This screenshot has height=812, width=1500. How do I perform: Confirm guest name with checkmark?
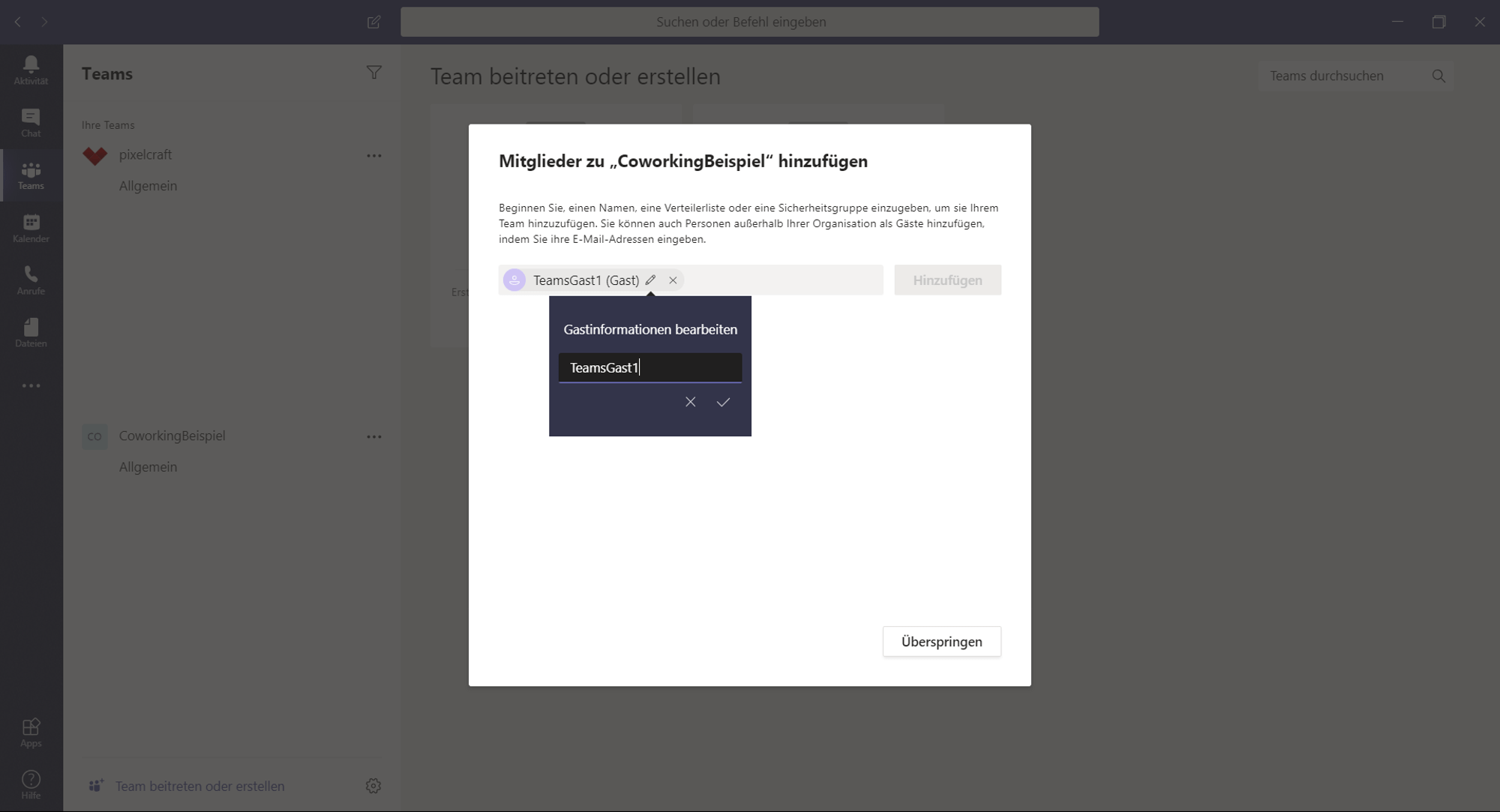723,402
